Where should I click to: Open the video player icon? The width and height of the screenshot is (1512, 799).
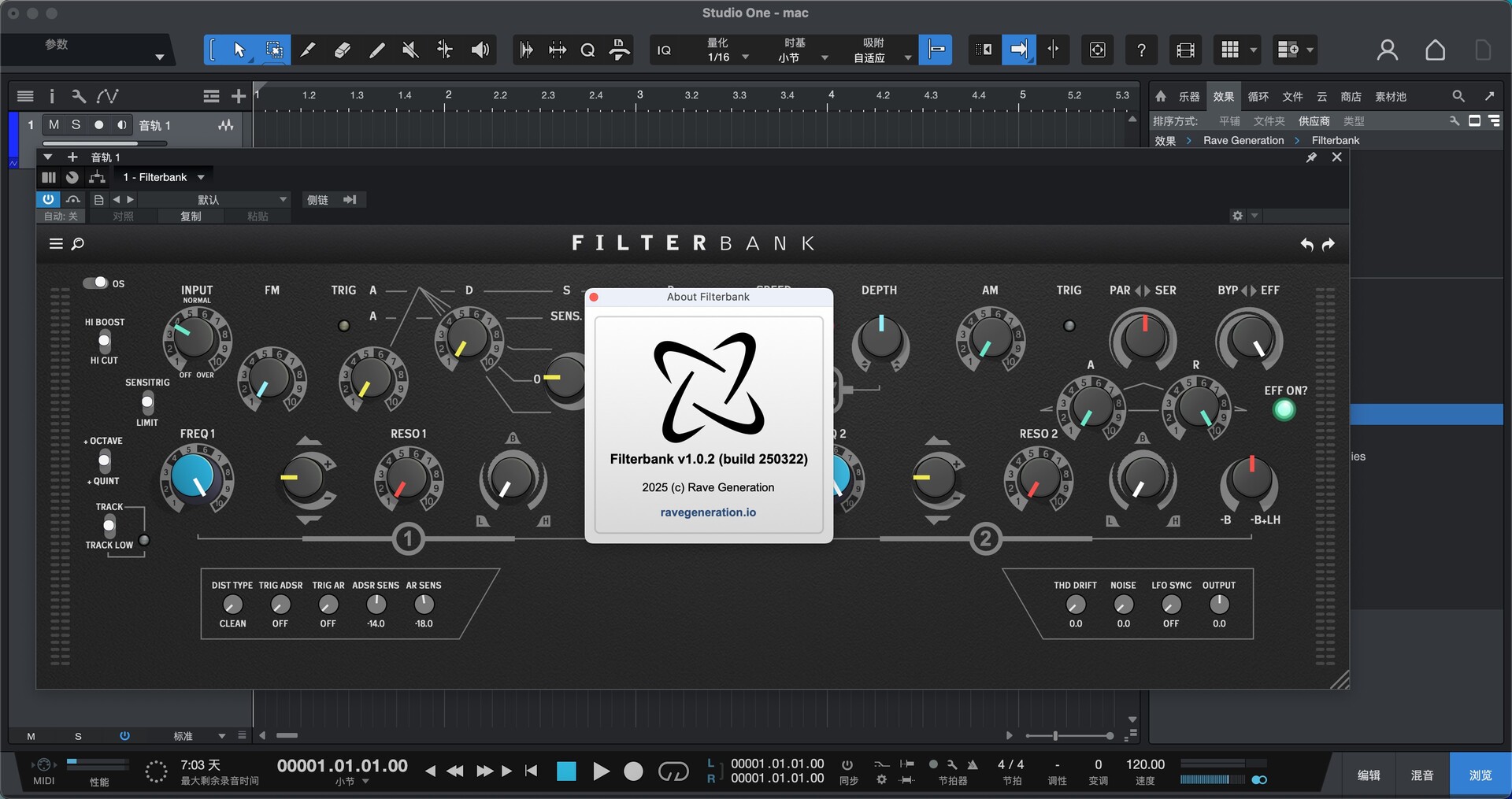(1185, 50)
